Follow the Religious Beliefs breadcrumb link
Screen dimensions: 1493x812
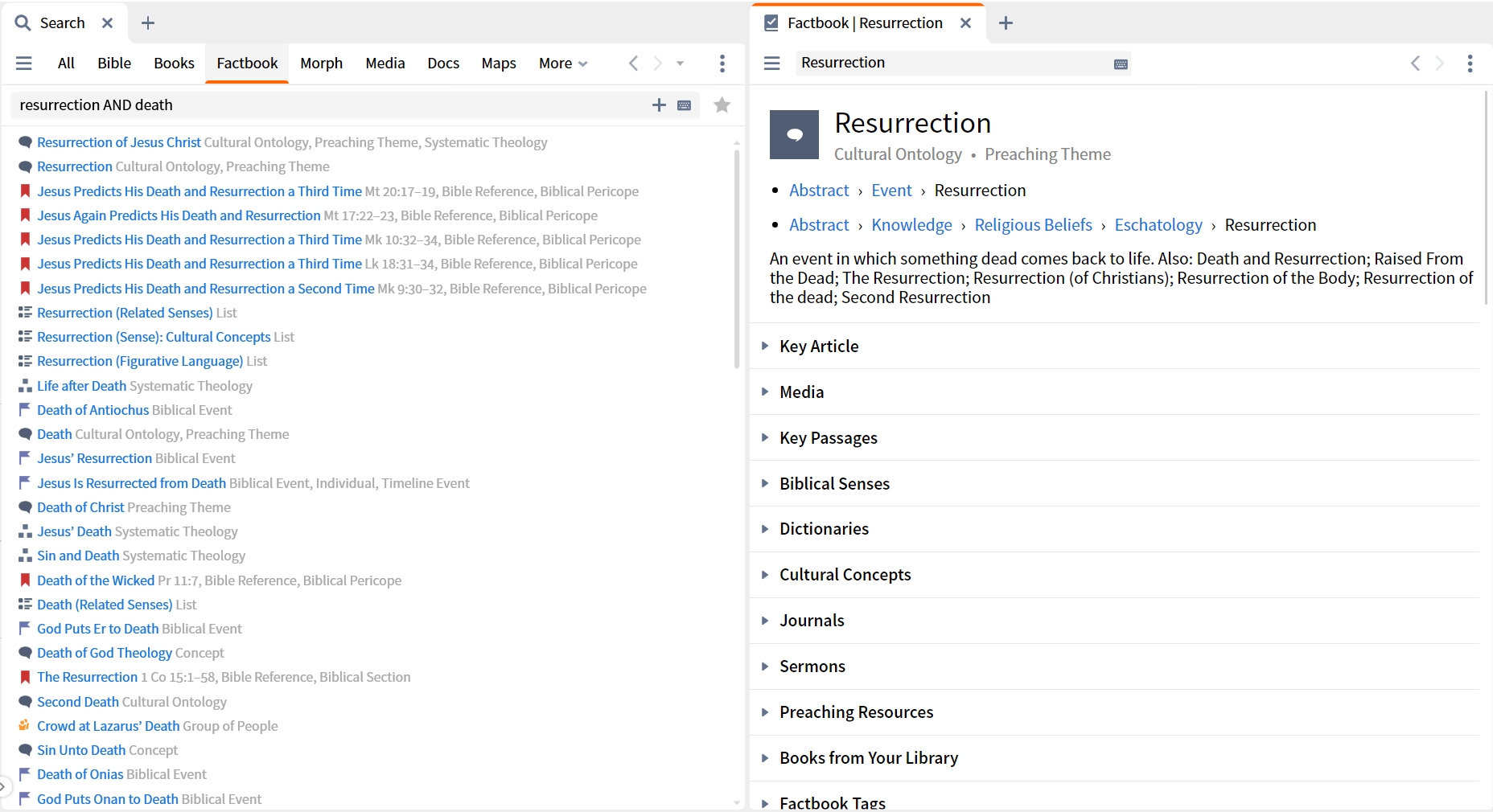pyautogui.click(x=1033, y=225)
